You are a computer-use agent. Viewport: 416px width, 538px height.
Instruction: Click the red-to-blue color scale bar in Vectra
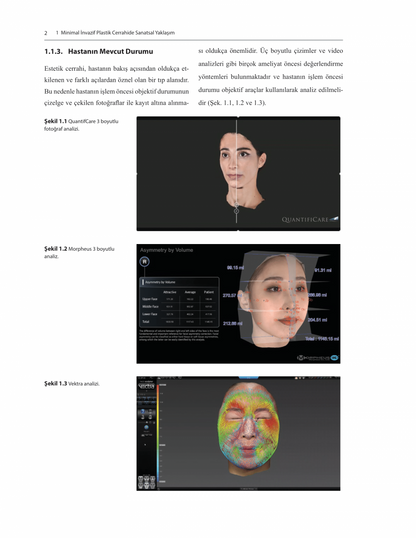(158, 433)
